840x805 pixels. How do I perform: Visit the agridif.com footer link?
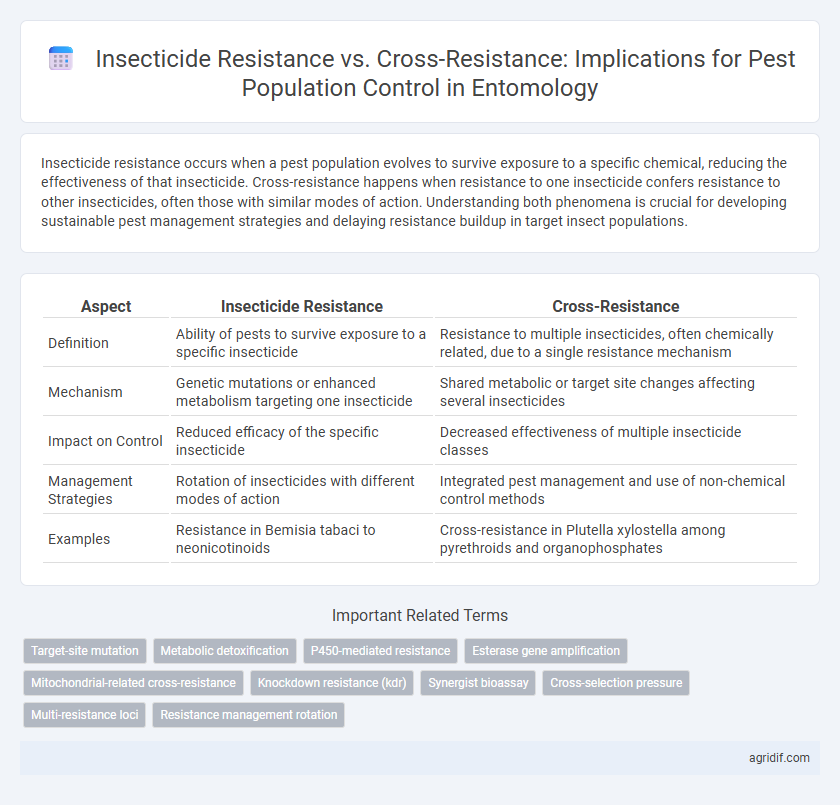pos(779,758)
